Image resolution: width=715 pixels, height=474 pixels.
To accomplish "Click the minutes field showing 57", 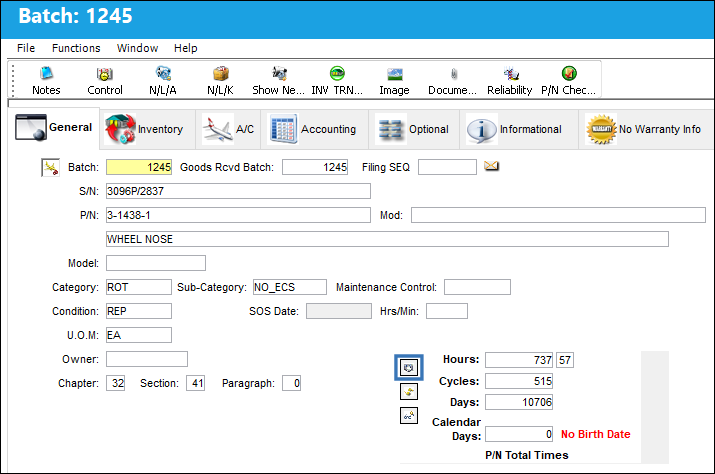I will (565, 360).
